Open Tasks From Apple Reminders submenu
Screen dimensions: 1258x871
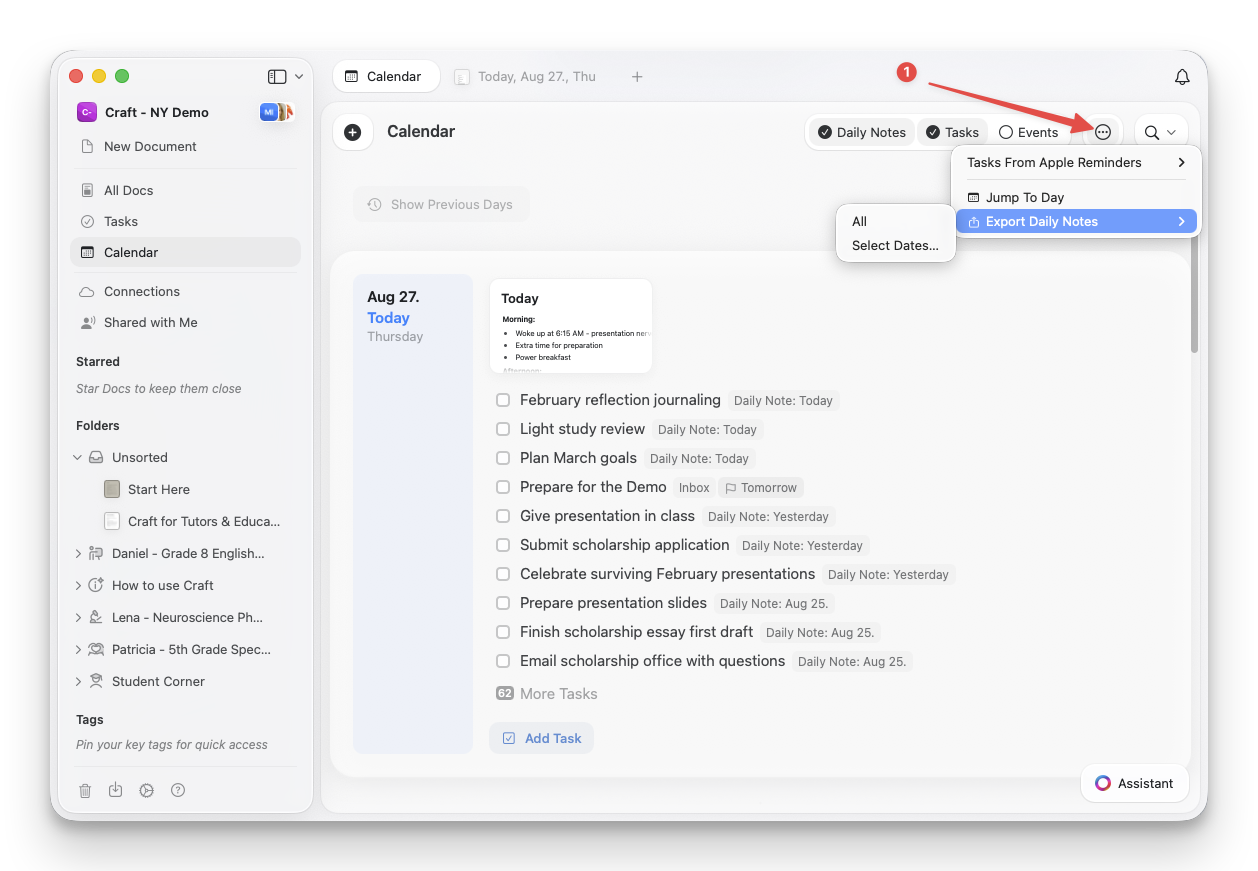coord(1076,162)
